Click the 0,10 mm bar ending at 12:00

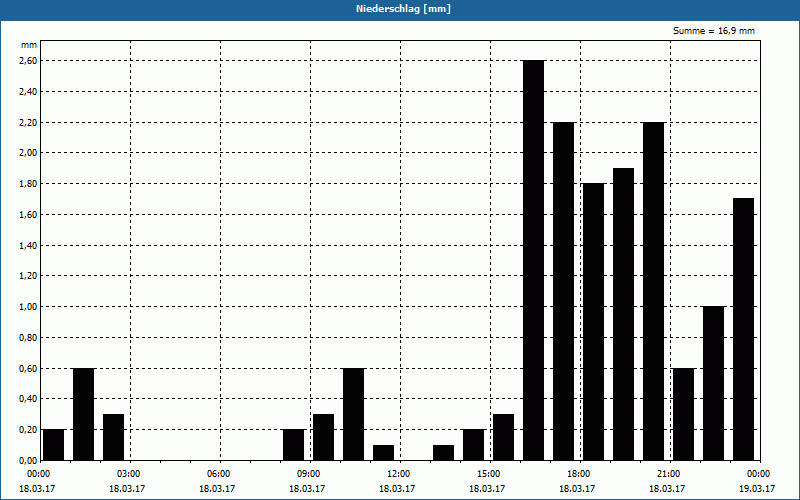pos(384,453)
